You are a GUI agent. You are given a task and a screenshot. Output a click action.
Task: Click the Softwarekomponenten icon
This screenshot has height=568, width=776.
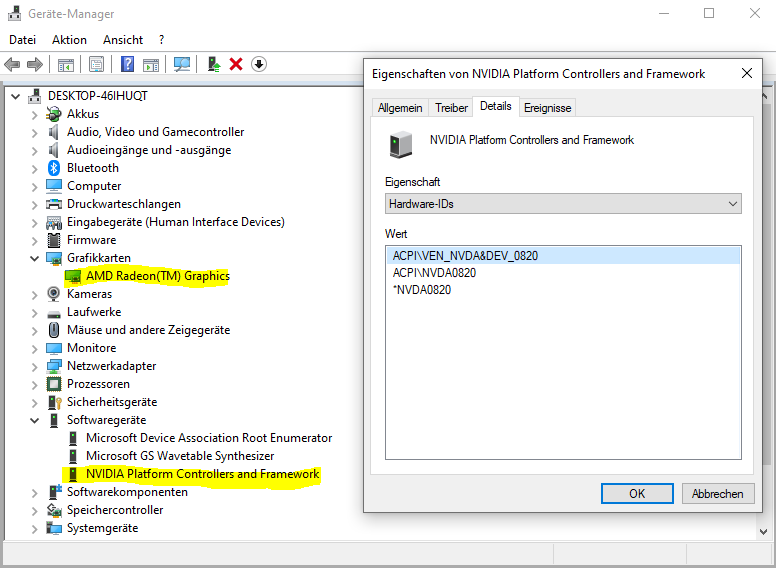coord(54,492)
